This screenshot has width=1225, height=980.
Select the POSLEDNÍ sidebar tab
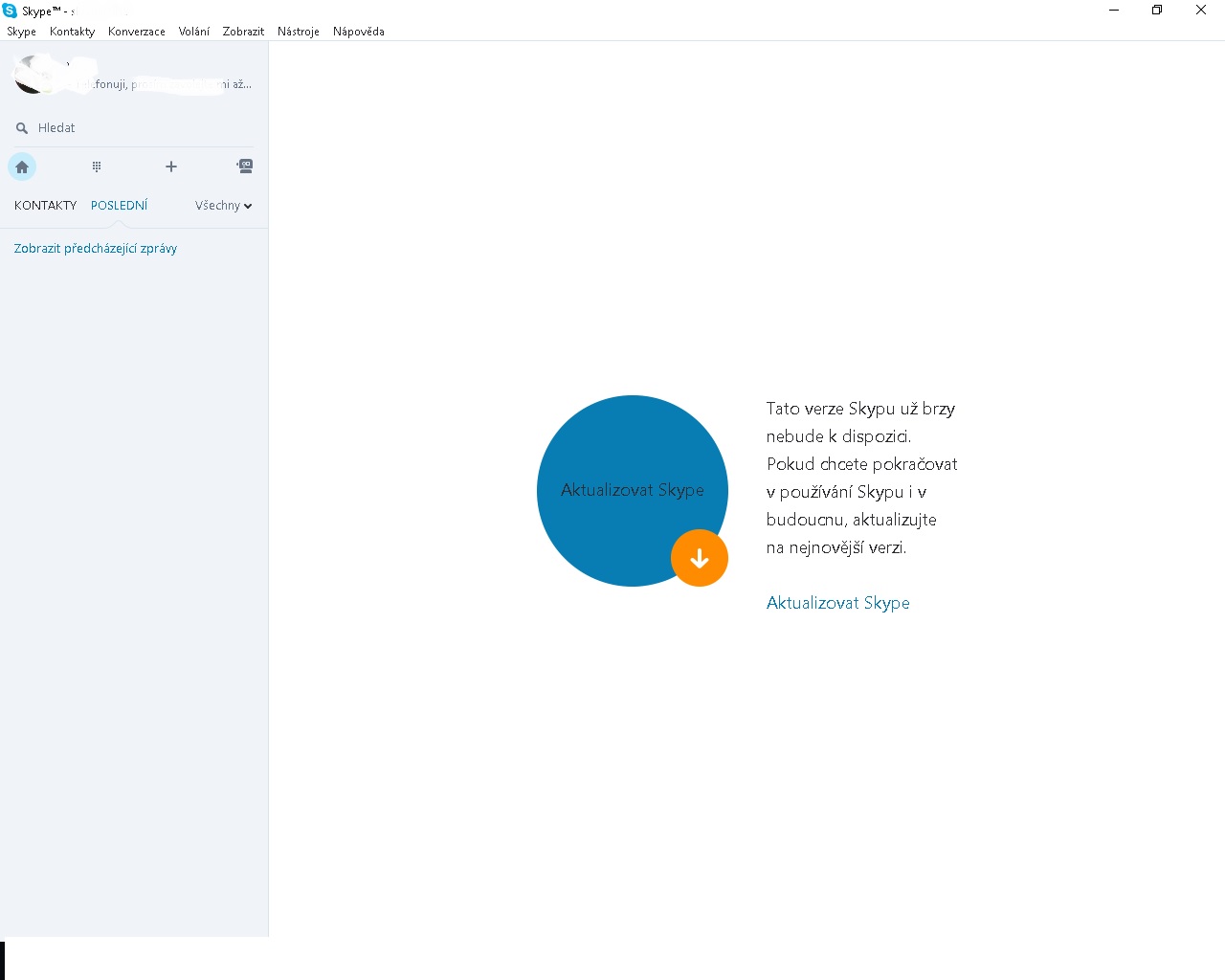pyautogui.click(x=119, y=206)
